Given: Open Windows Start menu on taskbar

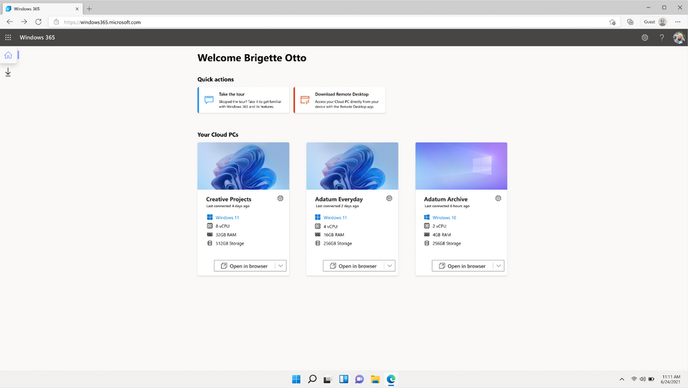Looking at the screenshot, I should [296, 379].
